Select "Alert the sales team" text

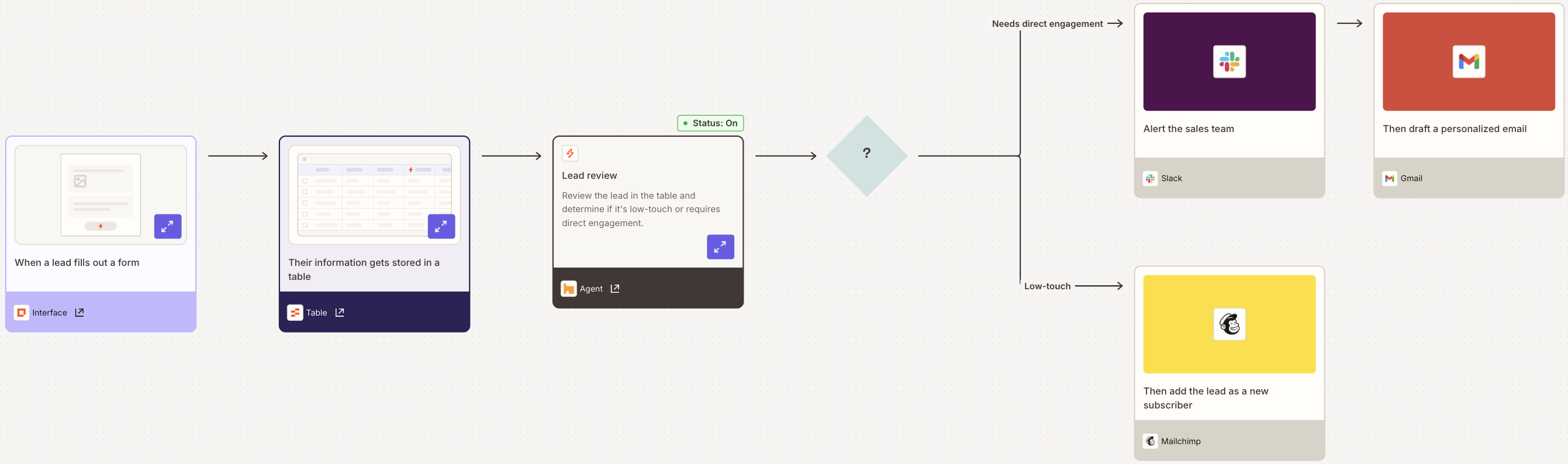coord(1188,129)
